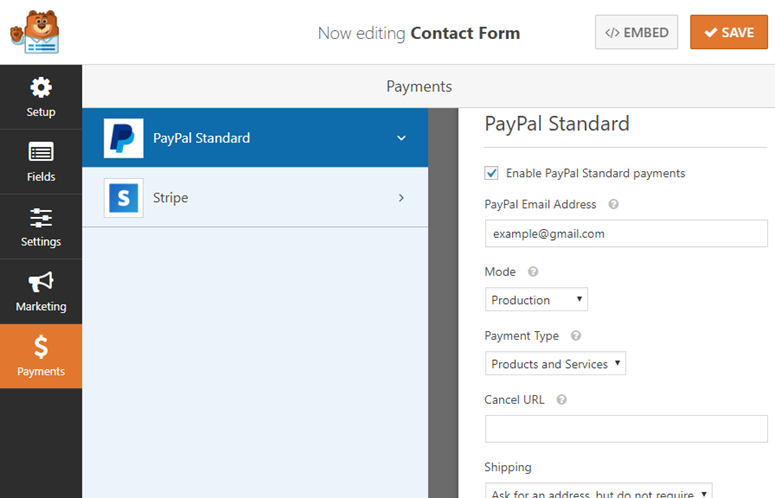Viewport: 775px width, 498px height.
Task: Click the Embed button
Action: coord(636,32)
